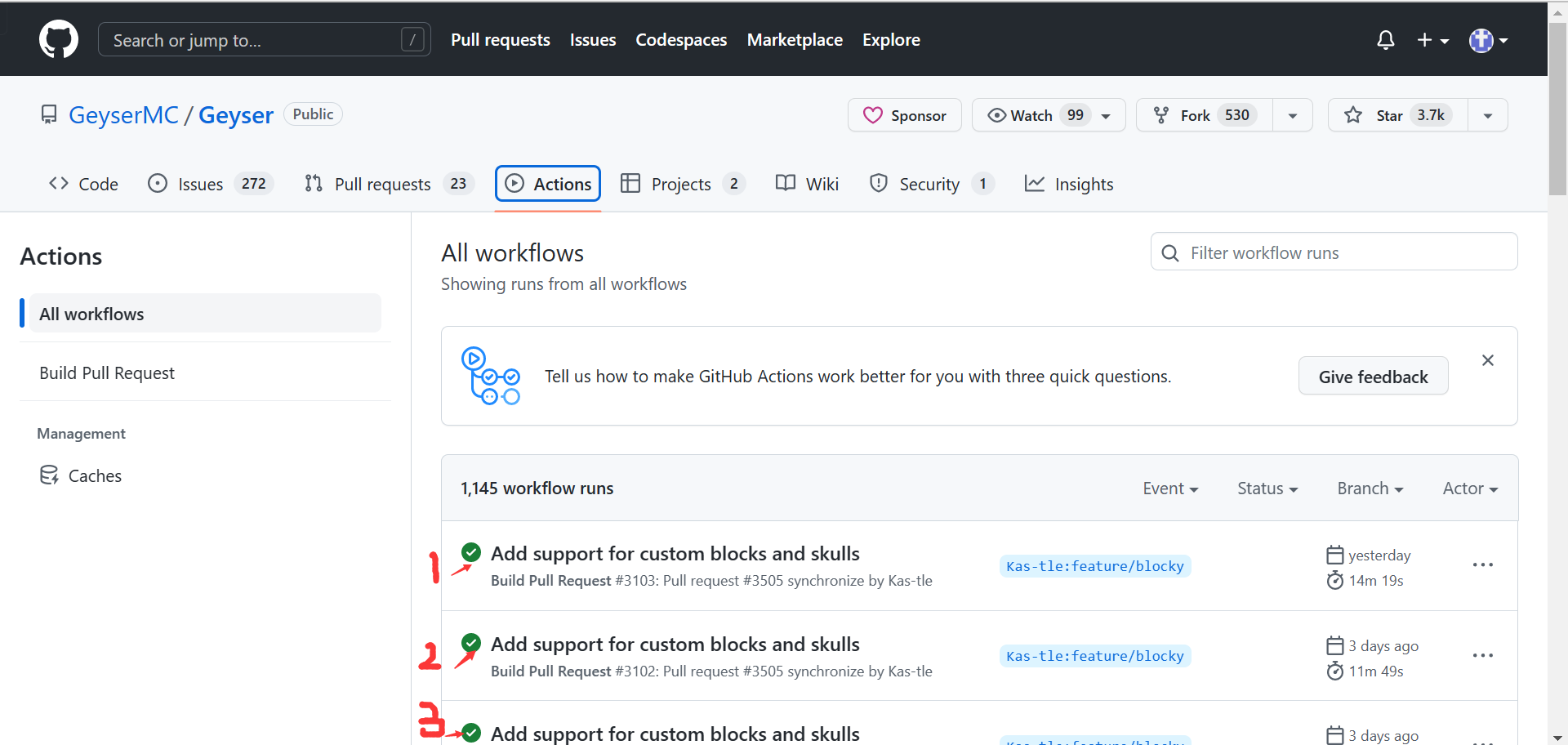Expand the Actor filter dropdown
This screenshot has height=745, width=1568.
(x=1470, y=488)
